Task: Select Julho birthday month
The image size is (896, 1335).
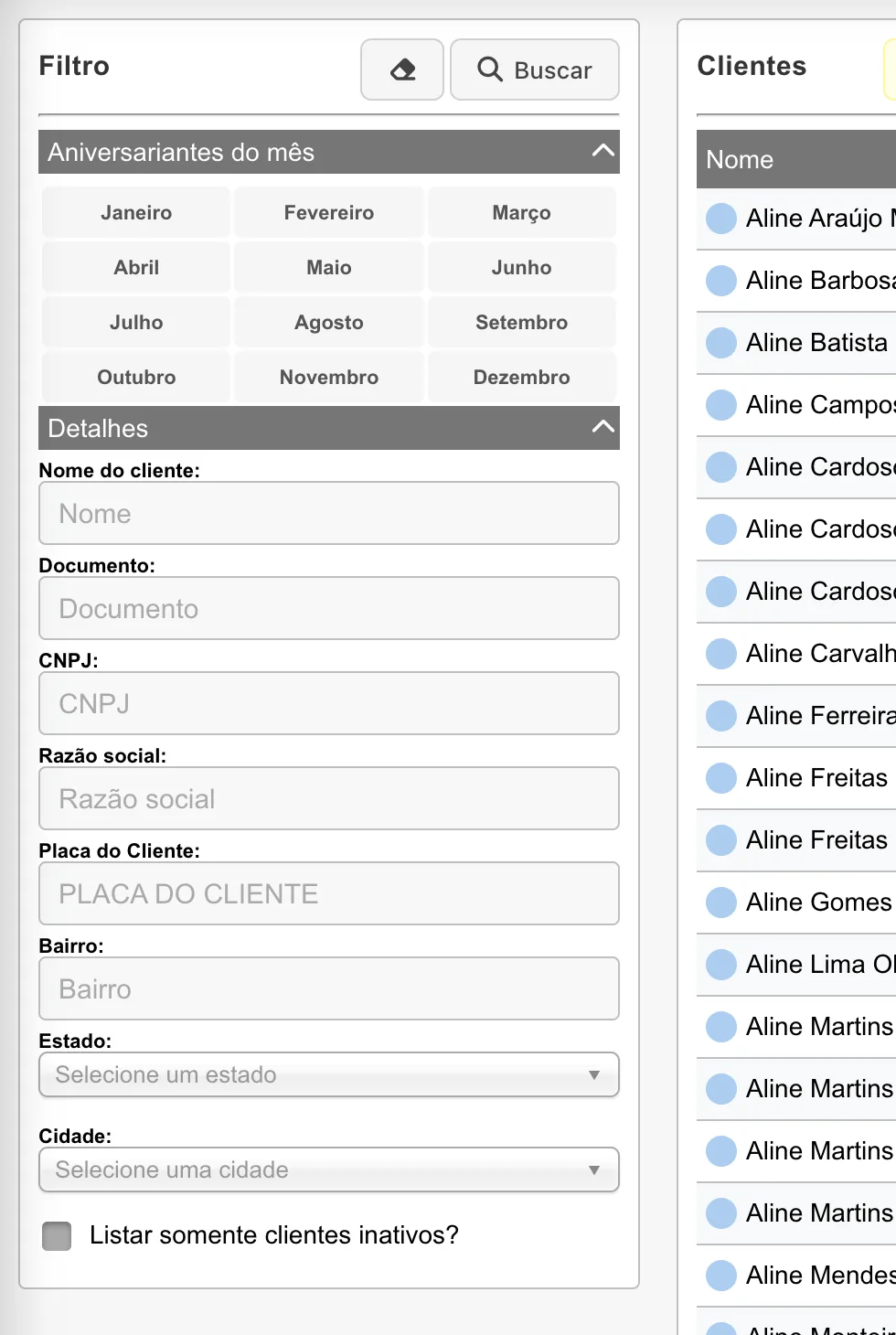Action: click(x=136, y=322)
